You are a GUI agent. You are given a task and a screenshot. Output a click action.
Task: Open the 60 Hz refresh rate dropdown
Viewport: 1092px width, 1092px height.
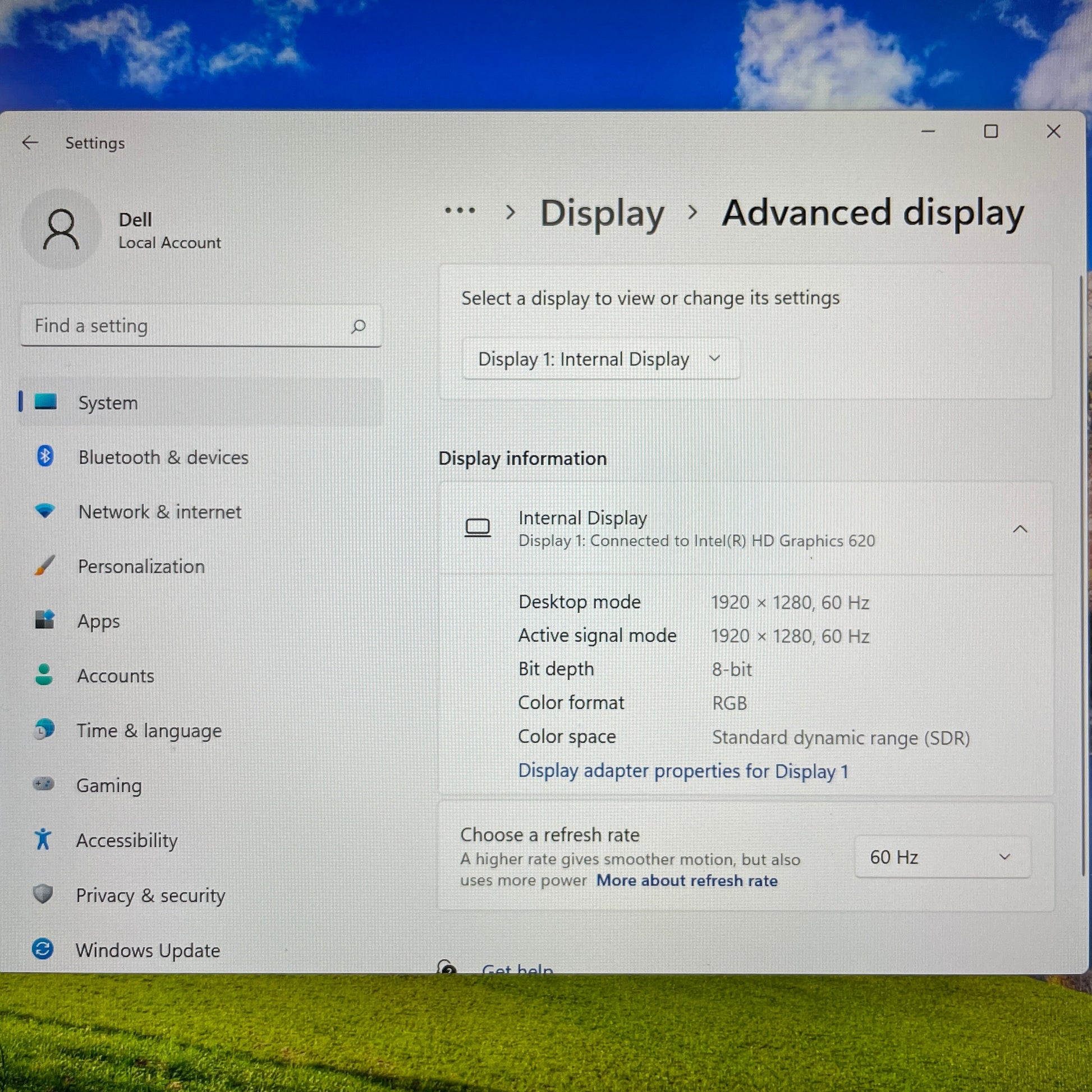point(942,857)
